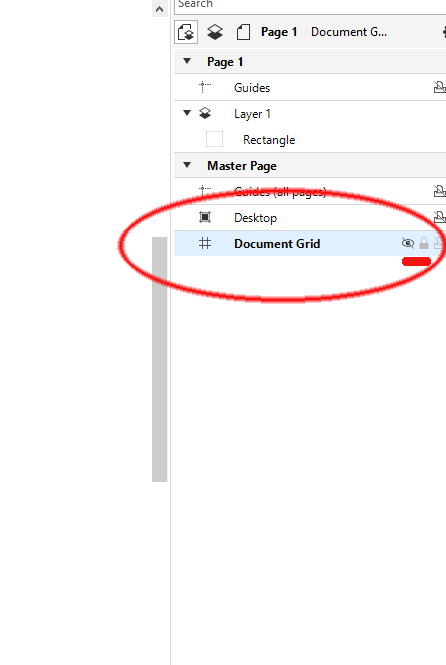Click the Rectangle object thumbnail
446x665 pixels.
(x=215, y=139)
